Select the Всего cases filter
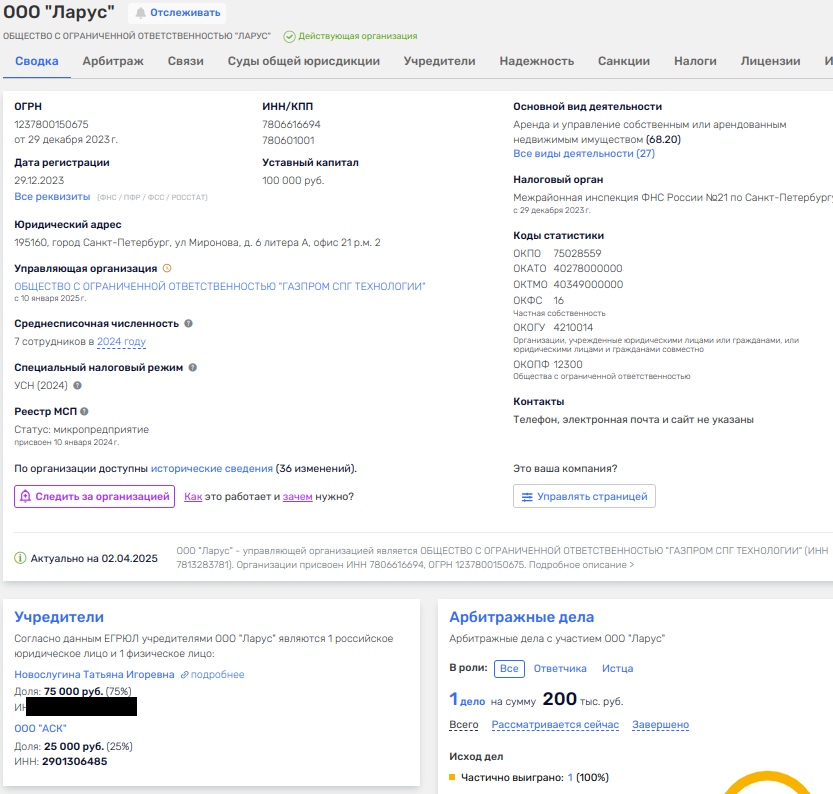 click(x=464, y=725)
